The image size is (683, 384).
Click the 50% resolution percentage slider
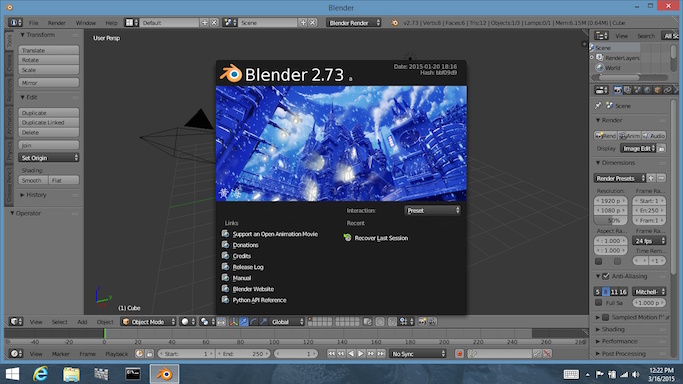pos(611,220)
